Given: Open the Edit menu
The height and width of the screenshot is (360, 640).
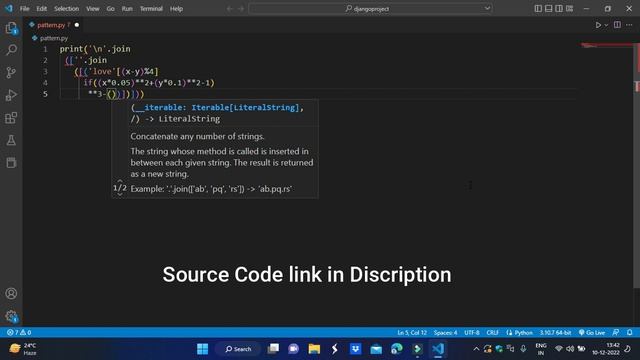Looking at the screenshot, I should 42,9.
